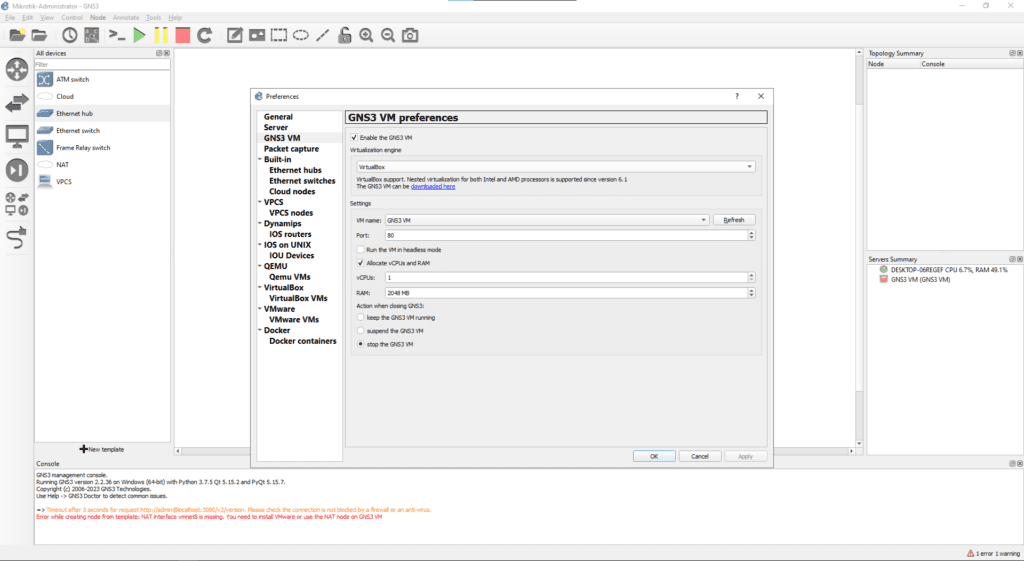Stop all nodes with red square icon
This screenshot has height=561, width=1024.
183,35
